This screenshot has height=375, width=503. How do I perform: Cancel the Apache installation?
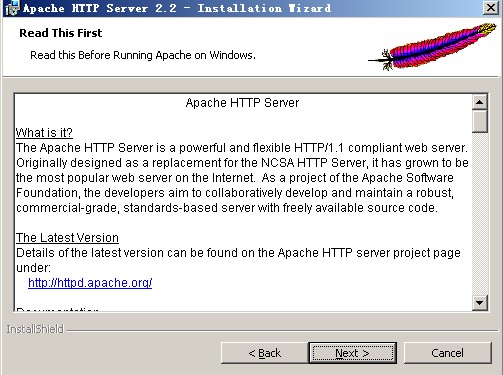coord(447,353)
